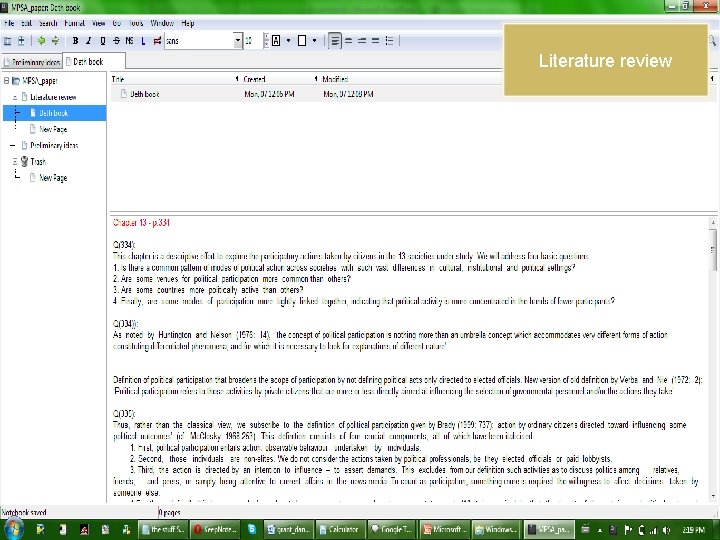Select the Trash folder
720x540 pixels.
(x=38, y=162)
